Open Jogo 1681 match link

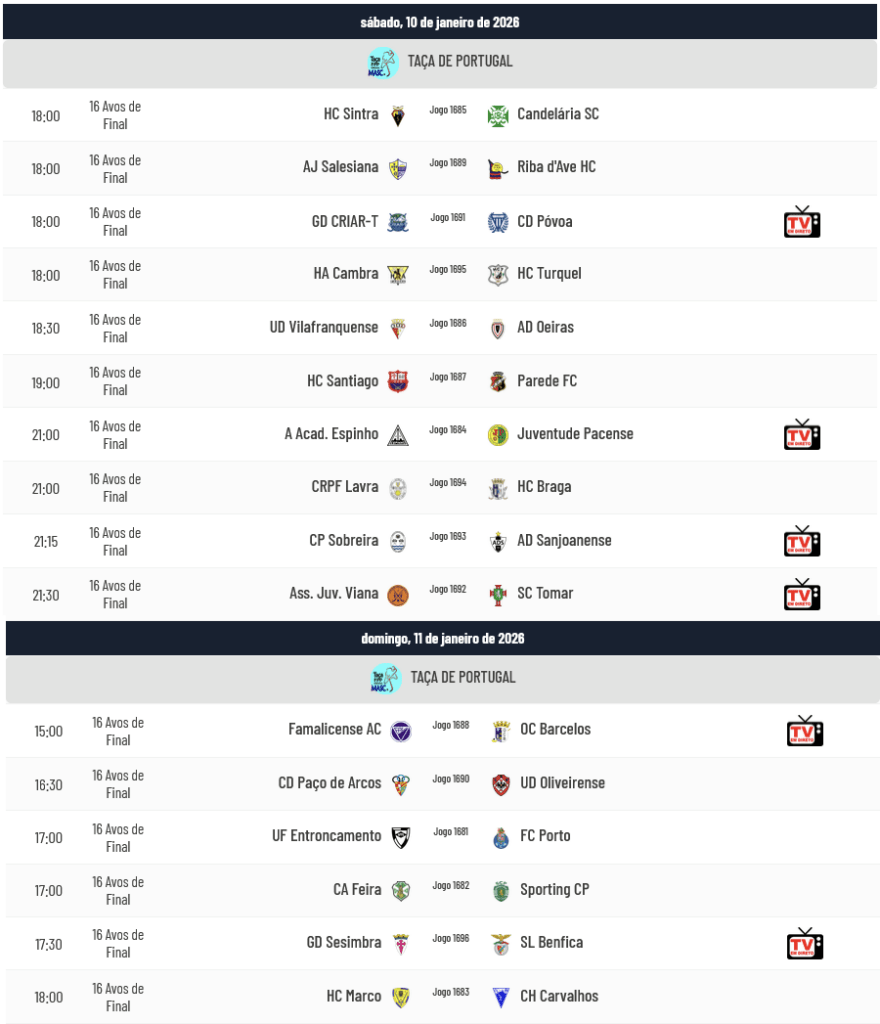pyautogui.click(x=451, y=832)
